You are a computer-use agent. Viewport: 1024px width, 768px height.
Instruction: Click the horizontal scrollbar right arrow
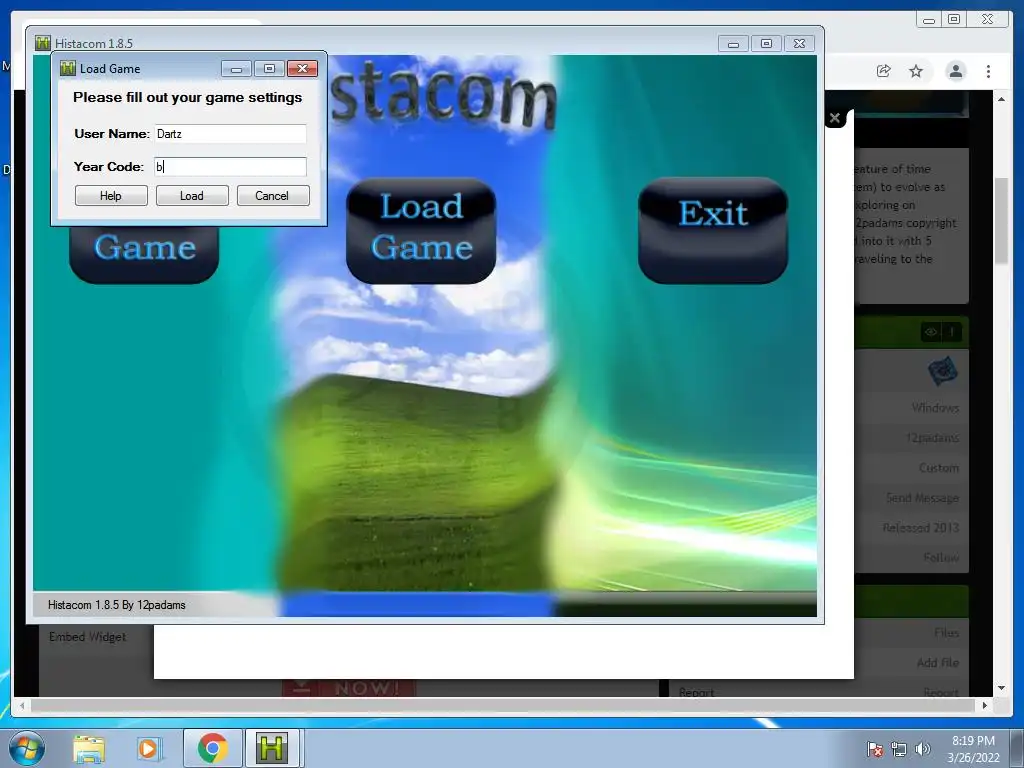(985, 705)
